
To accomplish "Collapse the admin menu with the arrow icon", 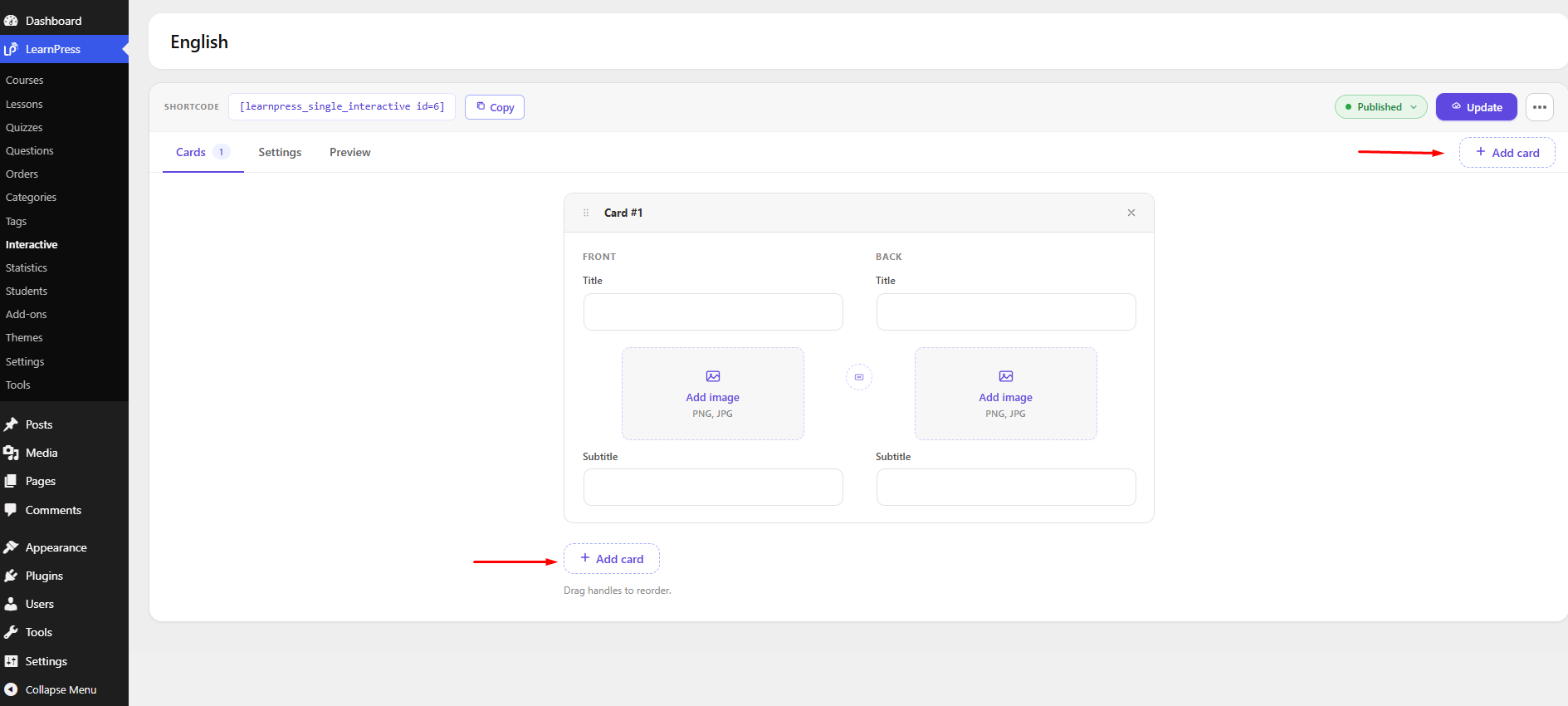I will (11, 689).
